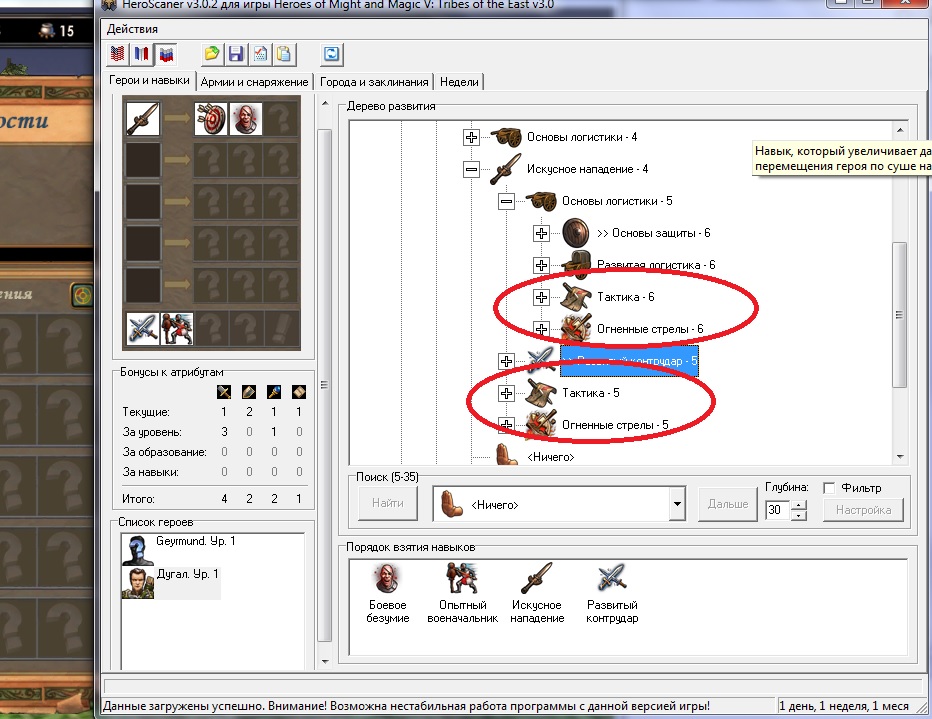Expand >> Основы защиты - 6 node
The image size is (932, 719).
point(541,234)
